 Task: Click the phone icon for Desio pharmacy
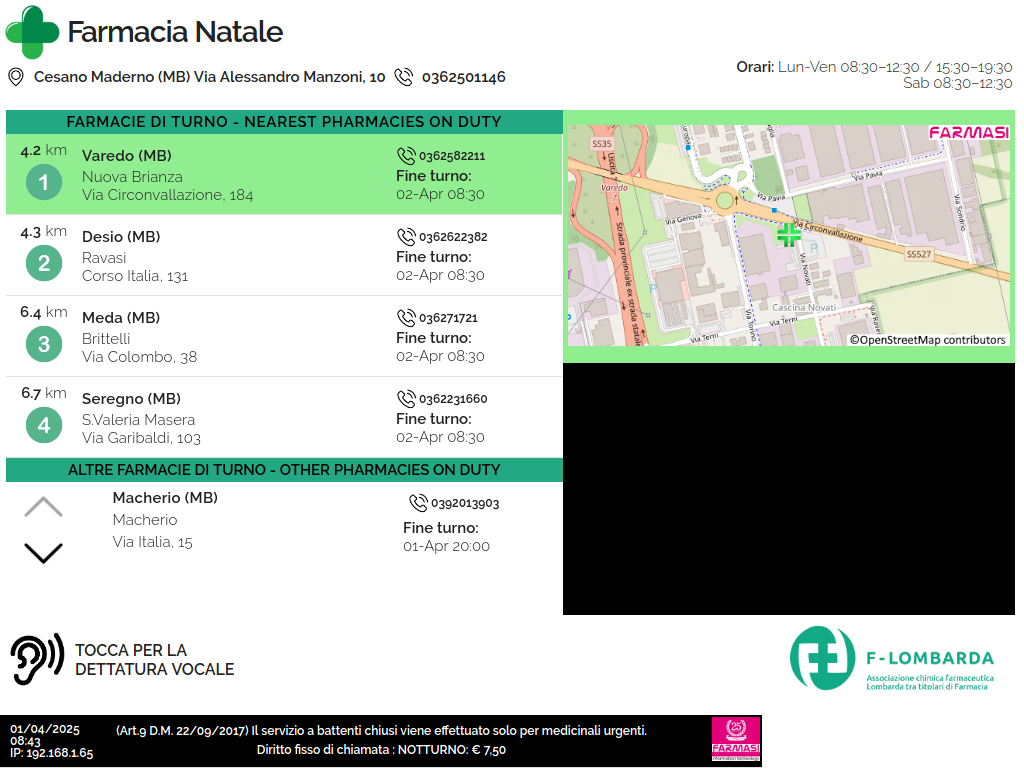(x=406, y=237)
